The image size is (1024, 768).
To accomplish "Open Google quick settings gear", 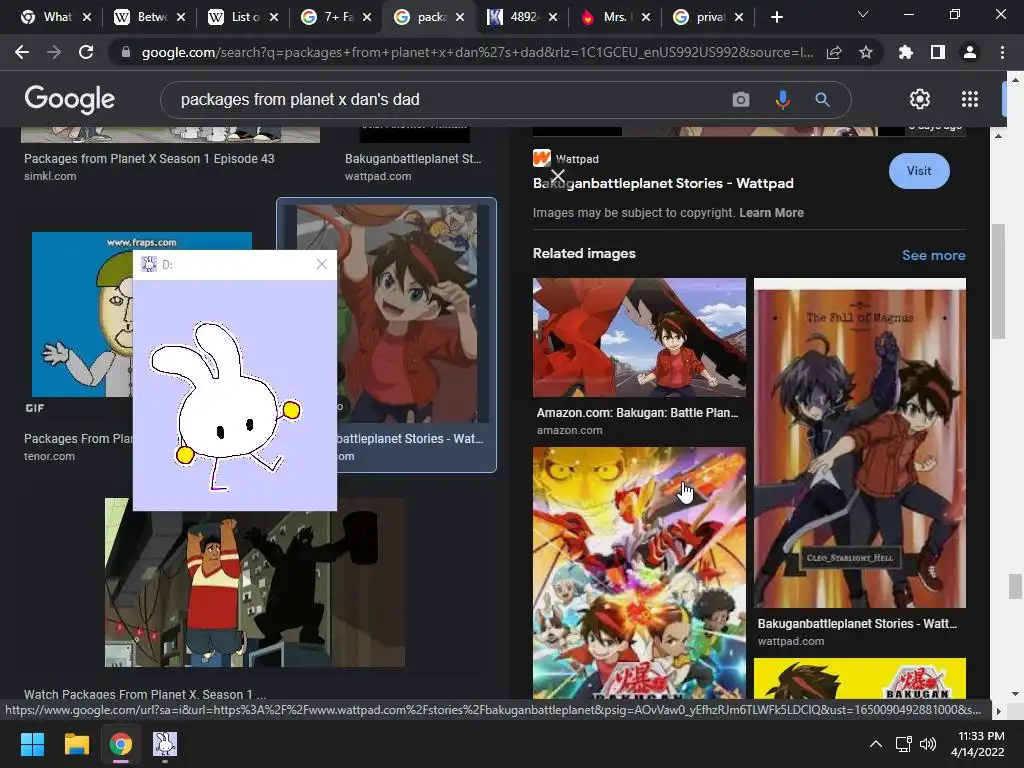I will pyautogui.click(x=920, y=99).
